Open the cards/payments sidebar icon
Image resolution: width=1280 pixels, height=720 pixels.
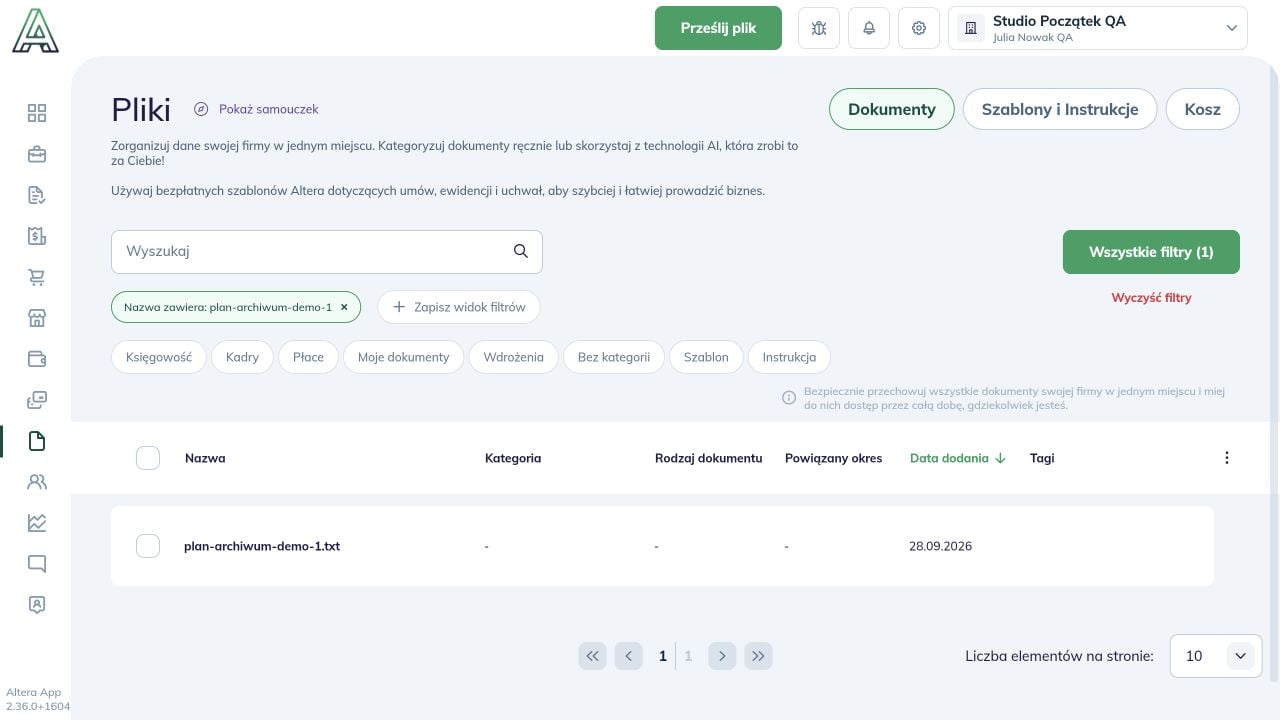pyautogui.click(x=37, y=400)
